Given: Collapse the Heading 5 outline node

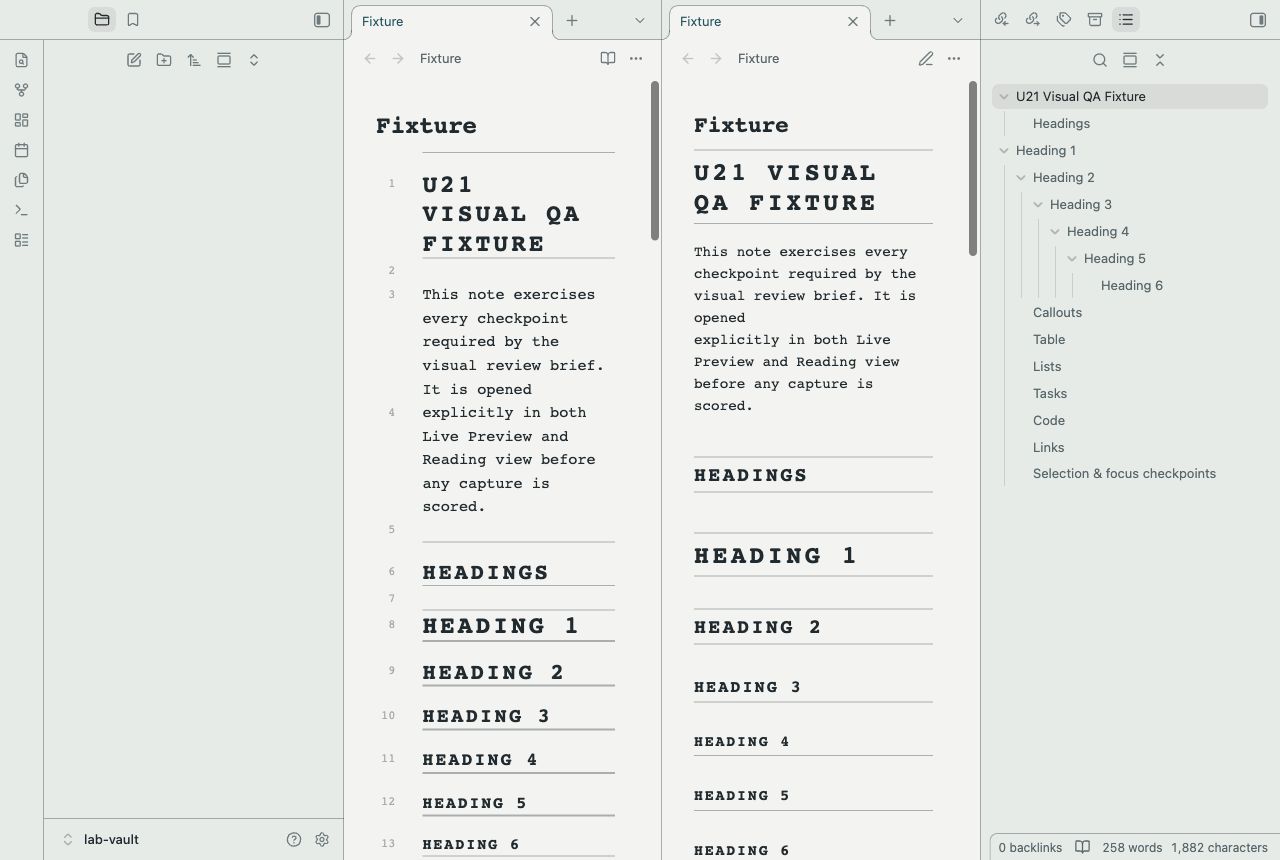Looking at the screenshot, I should click(x=1072, y=259).
